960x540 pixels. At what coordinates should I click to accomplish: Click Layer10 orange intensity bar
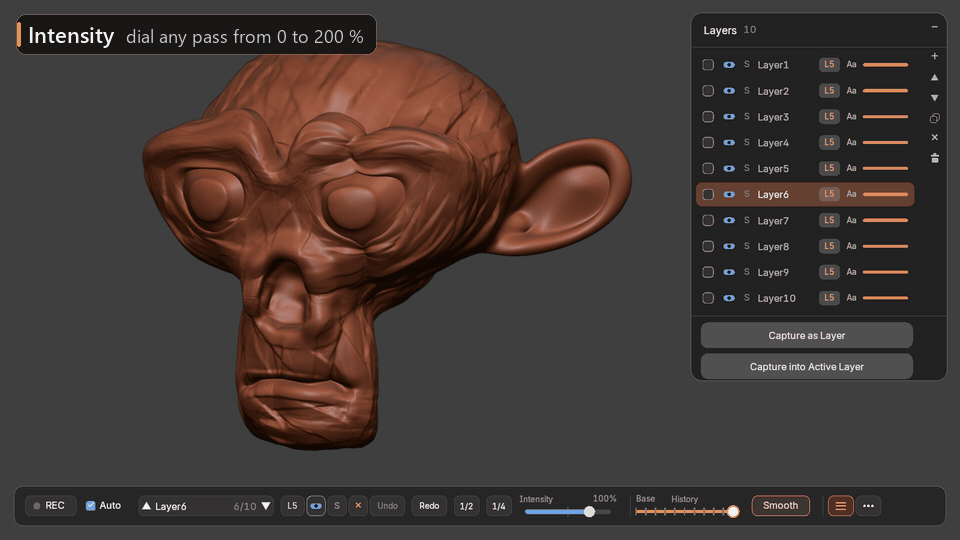pos(885,298)
